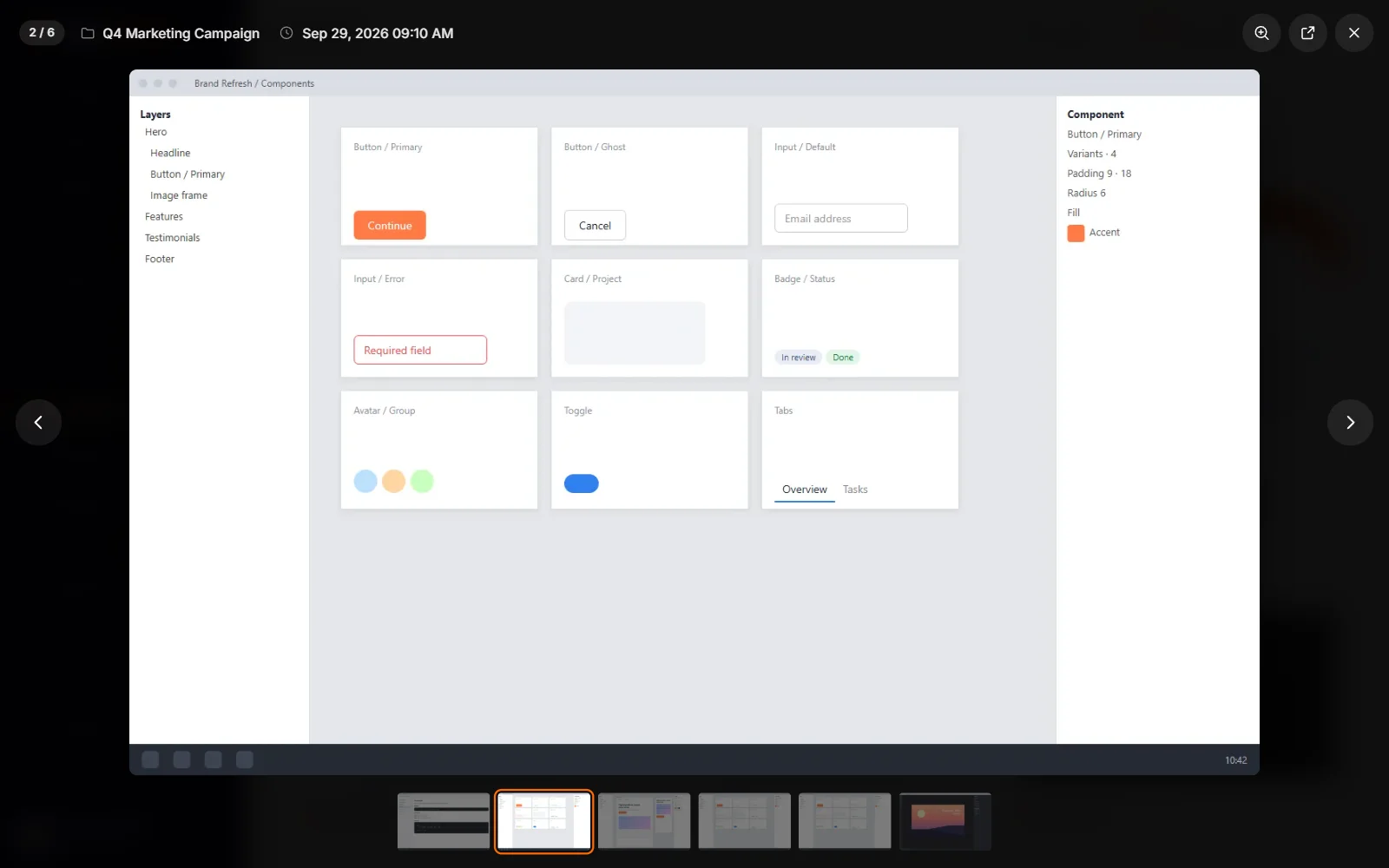1389x868 pixels.
Task: Click the Variants · 4 property
Action: tap(1092, 154)
